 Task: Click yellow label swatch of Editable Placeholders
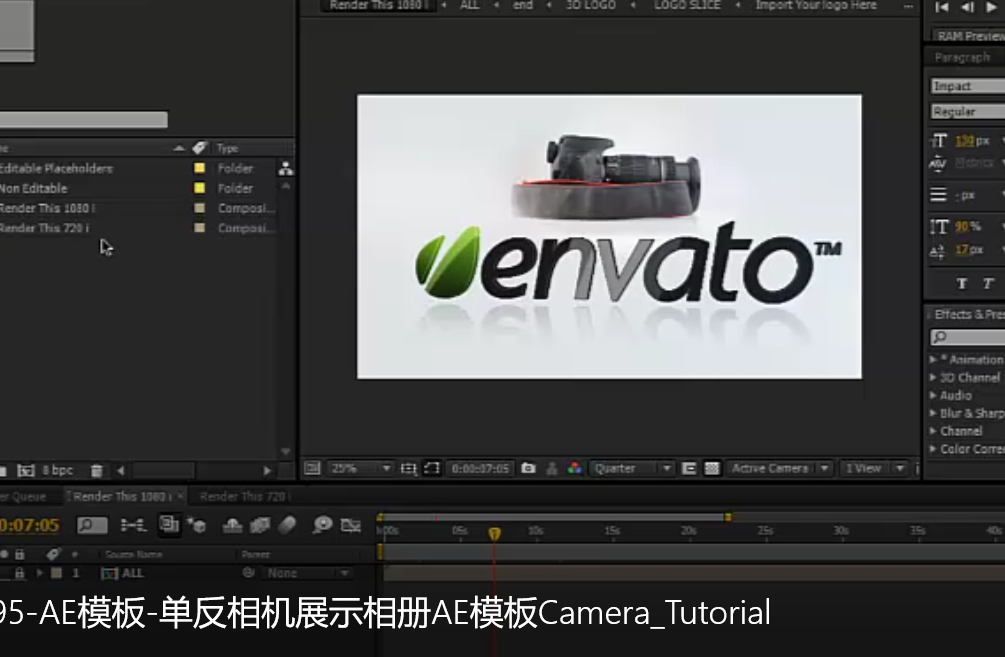pyautogui.click(x=199, y=168)
